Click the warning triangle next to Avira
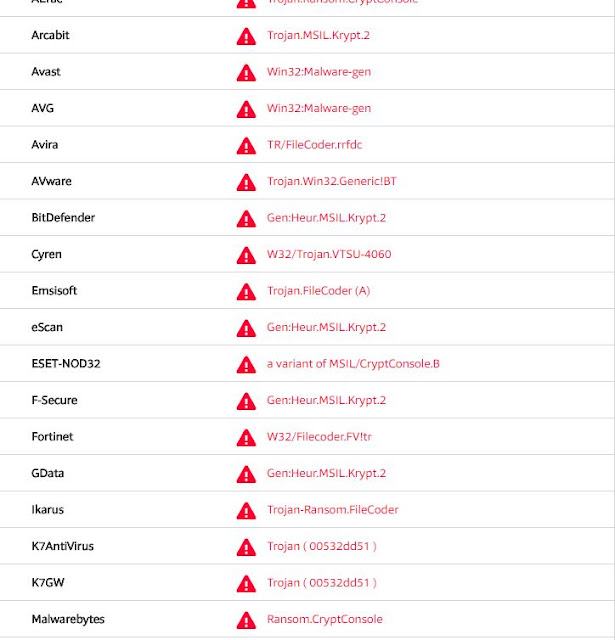This screenshot has width=615, height=640. pyautogui.click(x=246, y=146)
